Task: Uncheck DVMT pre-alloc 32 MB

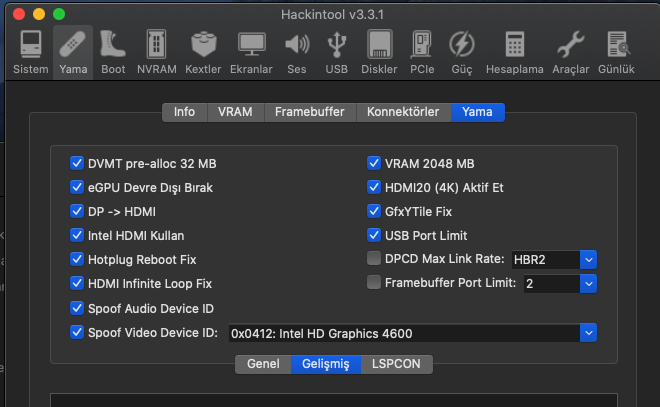Action: point(77,163)
